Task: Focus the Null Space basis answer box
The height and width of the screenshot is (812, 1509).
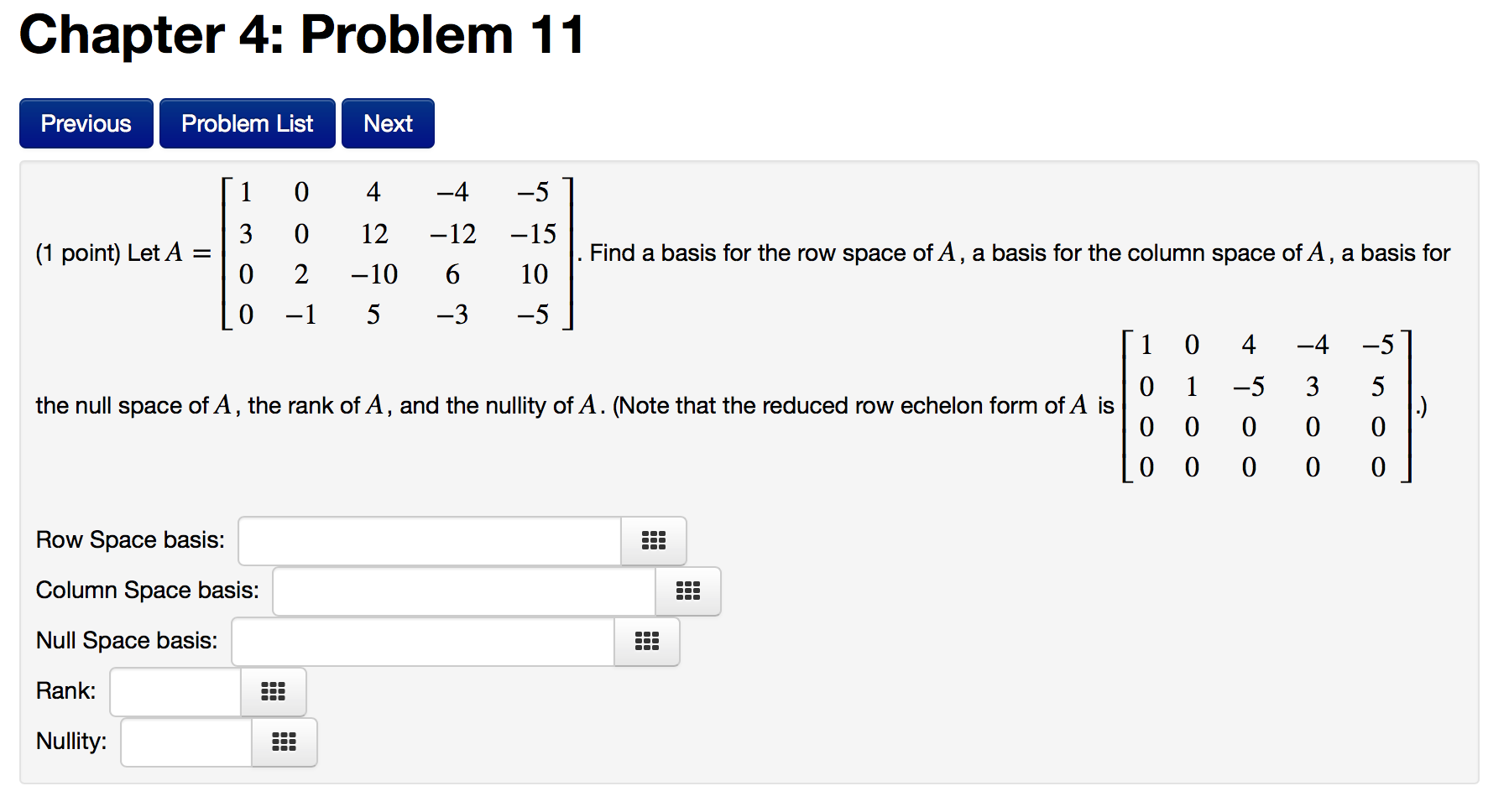Action: coord(423,642)
